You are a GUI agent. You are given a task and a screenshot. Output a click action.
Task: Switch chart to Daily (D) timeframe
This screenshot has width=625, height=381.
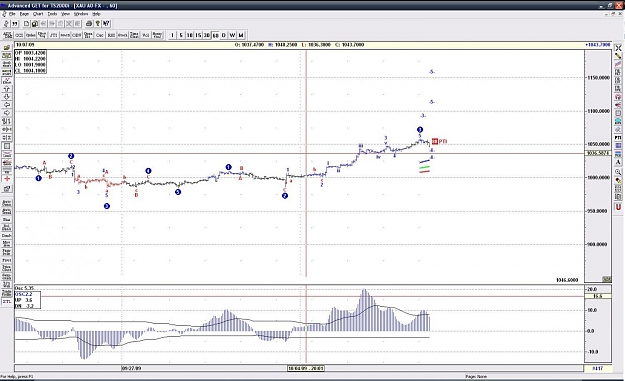pos(224,35)
